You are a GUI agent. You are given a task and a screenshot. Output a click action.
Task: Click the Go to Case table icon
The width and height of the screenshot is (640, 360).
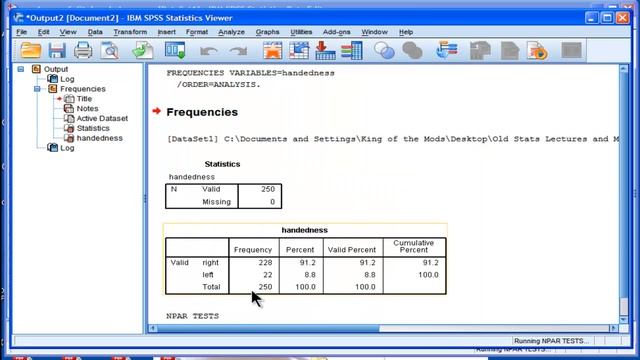click(299, 51)
